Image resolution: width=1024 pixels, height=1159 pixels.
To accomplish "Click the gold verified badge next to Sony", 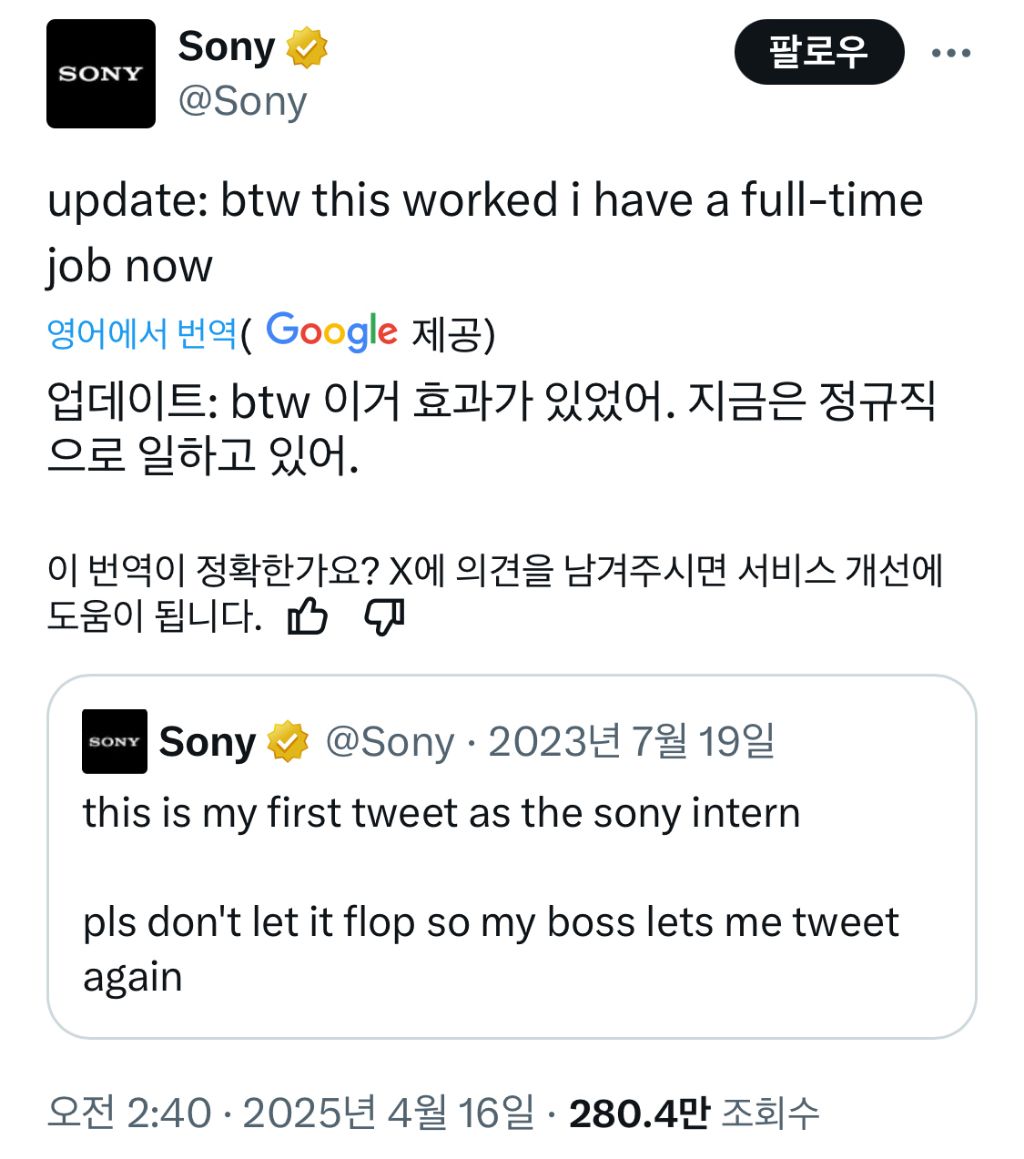I will tap(308, 46).
